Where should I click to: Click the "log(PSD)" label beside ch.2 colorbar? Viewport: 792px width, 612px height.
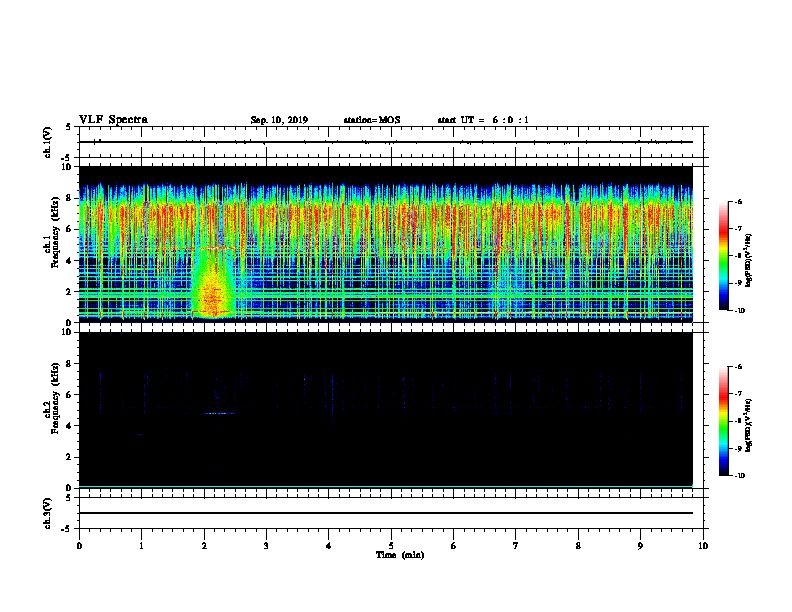pyautogui.click(x=749, y=425)
